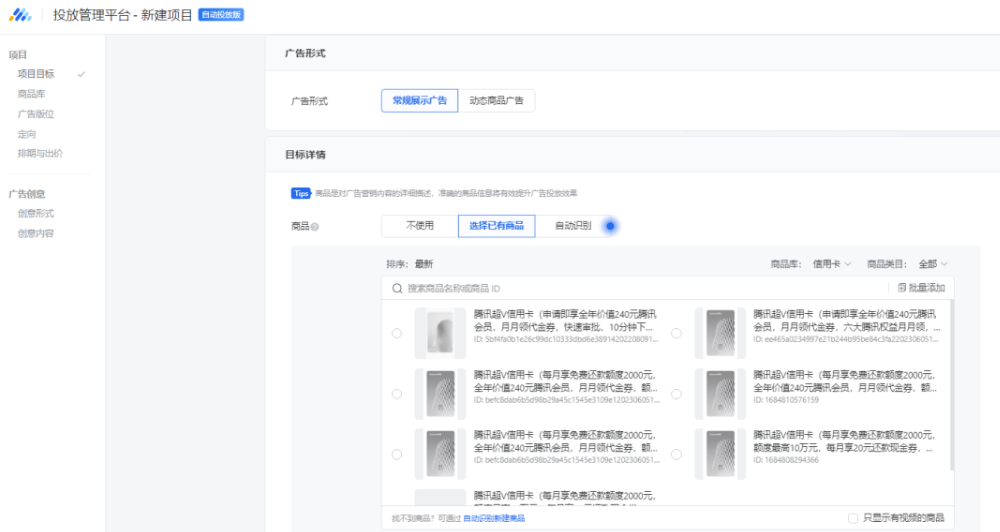Change the 排序 最新 sort option
The image size is (1000, 532).
pos(423,264)
